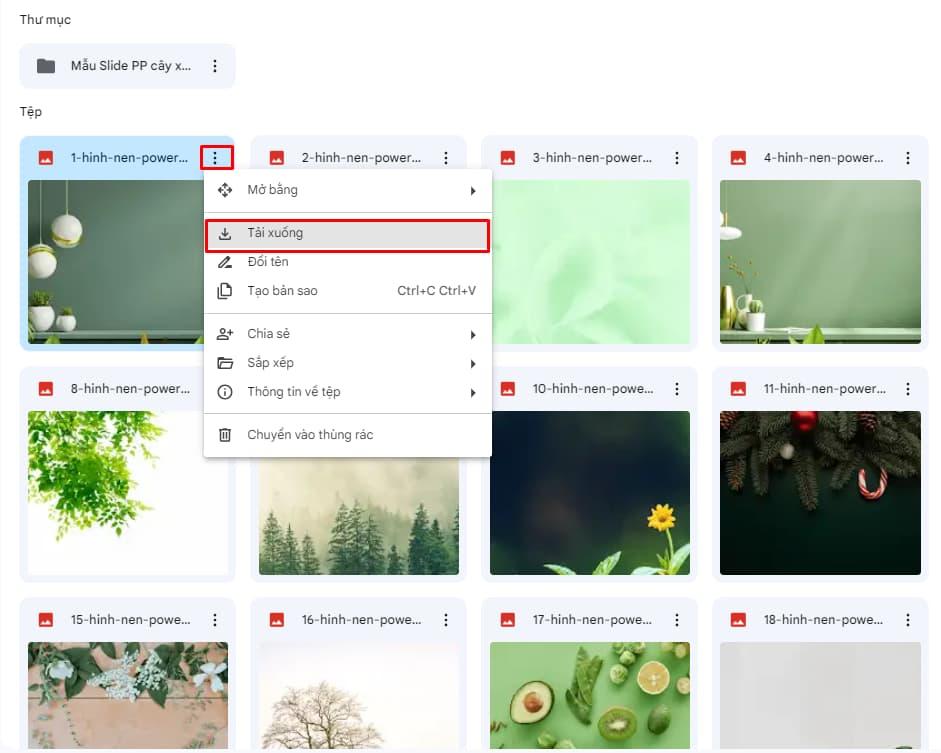Click the red image icon on 2-hinh-nen-power

(x=276, y=157)
